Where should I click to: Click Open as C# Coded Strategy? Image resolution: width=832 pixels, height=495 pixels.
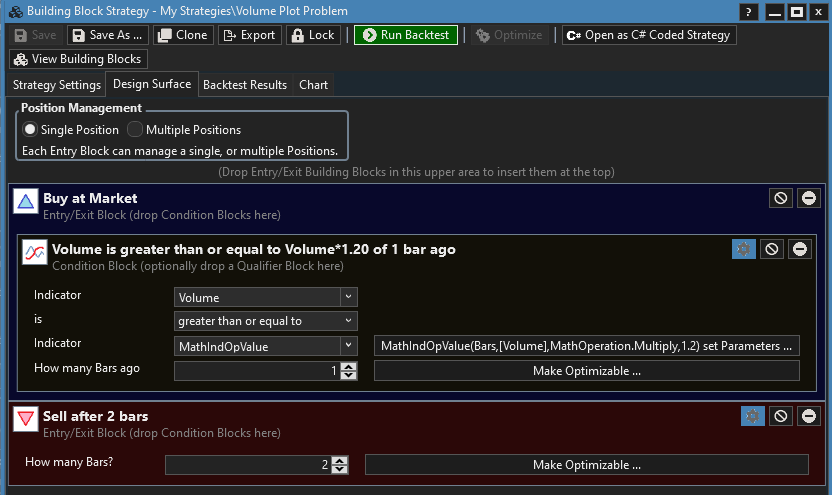(649, 35)
